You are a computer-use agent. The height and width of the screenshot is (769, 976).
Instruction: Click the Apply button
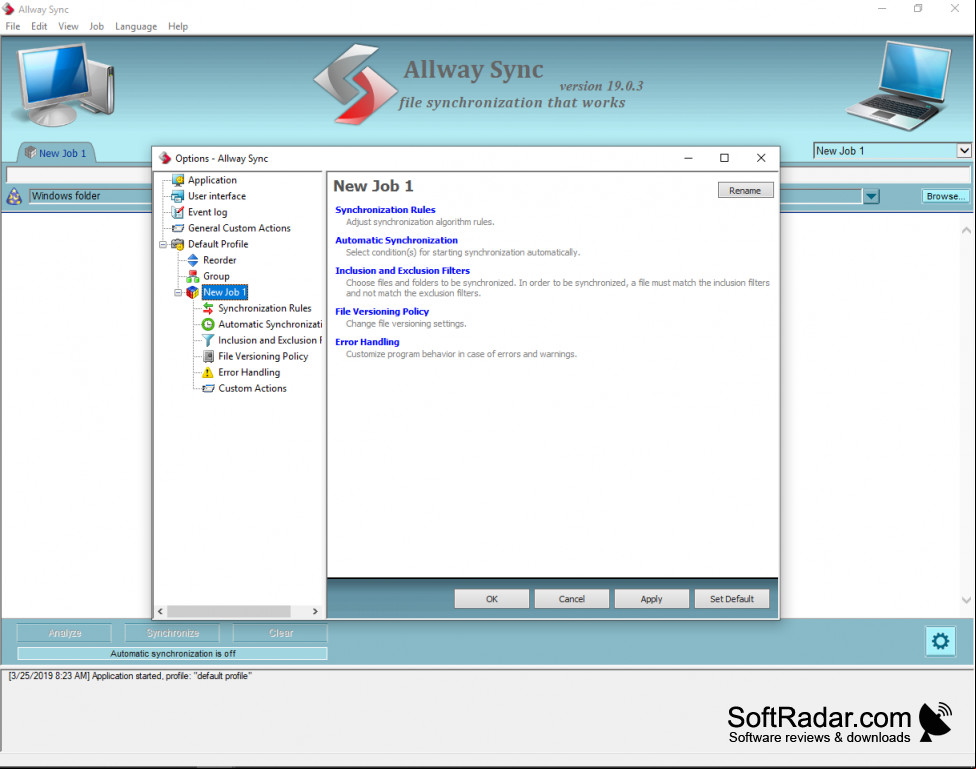tap(652, 599)
